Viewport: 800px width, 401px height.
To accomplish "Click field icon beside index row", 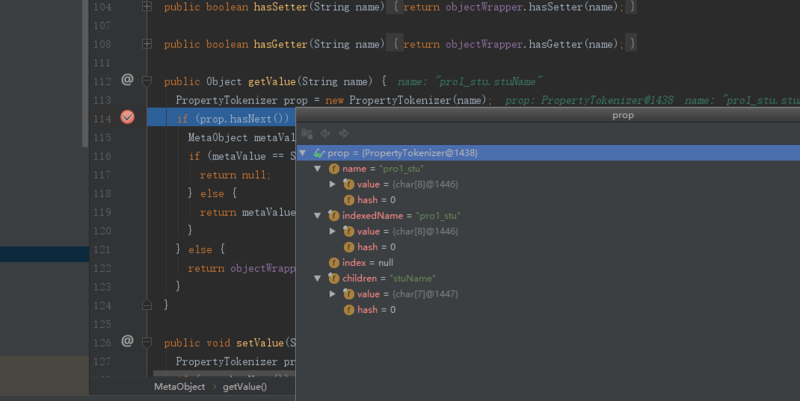I will [x=334, y=263].
